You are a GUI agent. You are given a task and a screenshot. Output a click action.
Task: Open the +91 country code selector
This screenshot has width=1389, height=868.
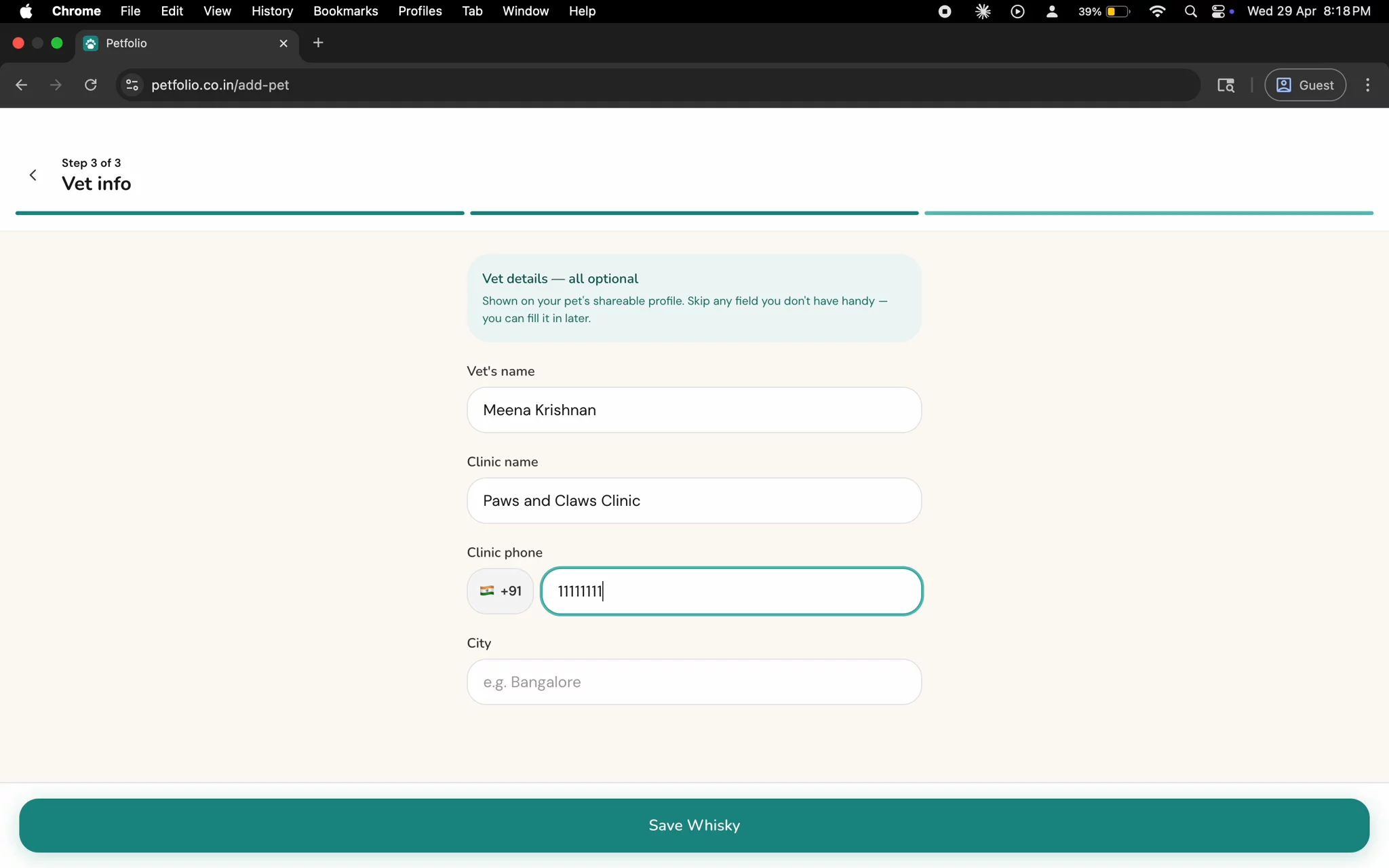501,591
